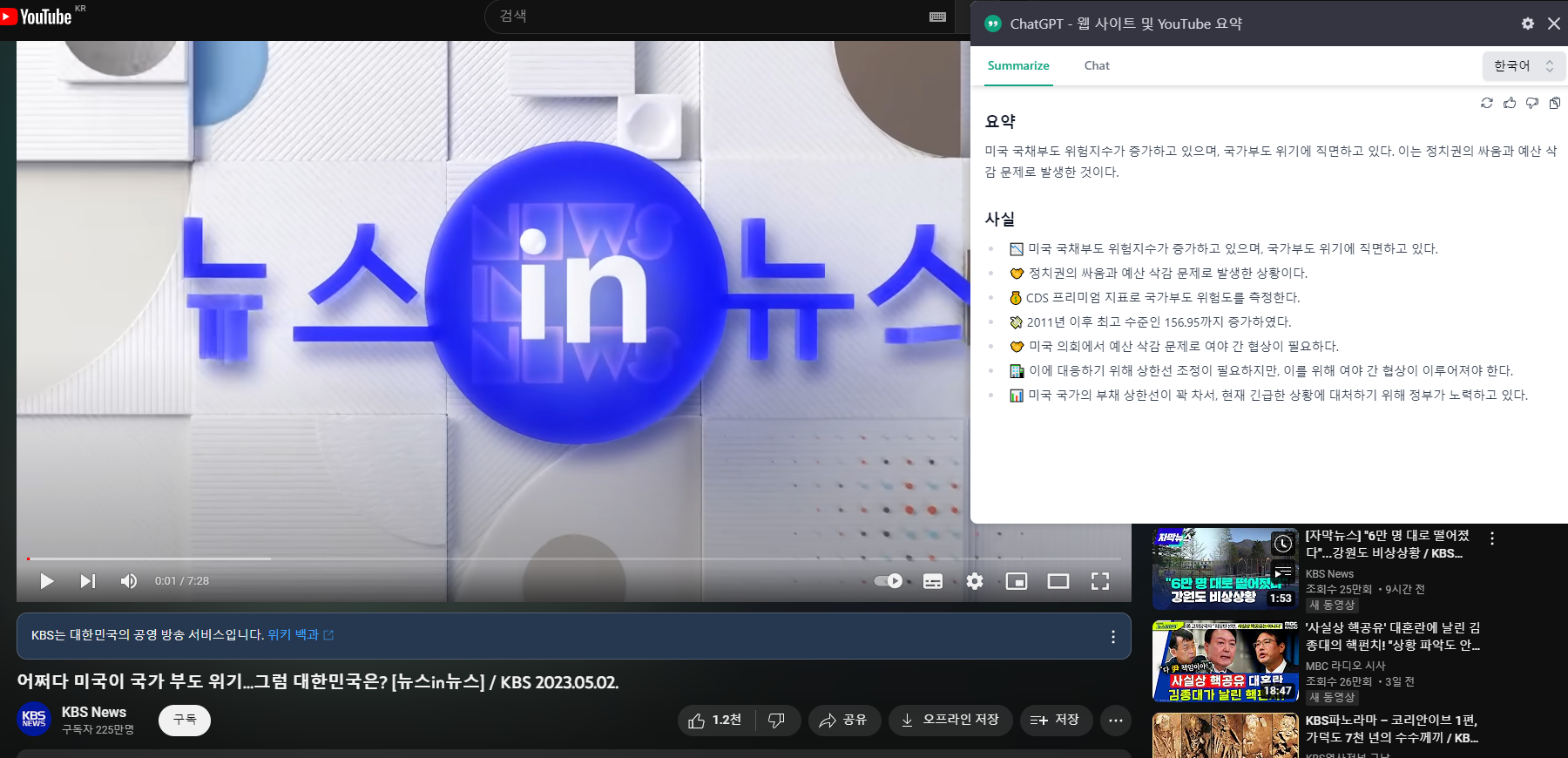Image resolution: width=1568 pixels, height=758 pixels.
Task: Give the summary a thumbs down
Action: (x=1532, y=103)
